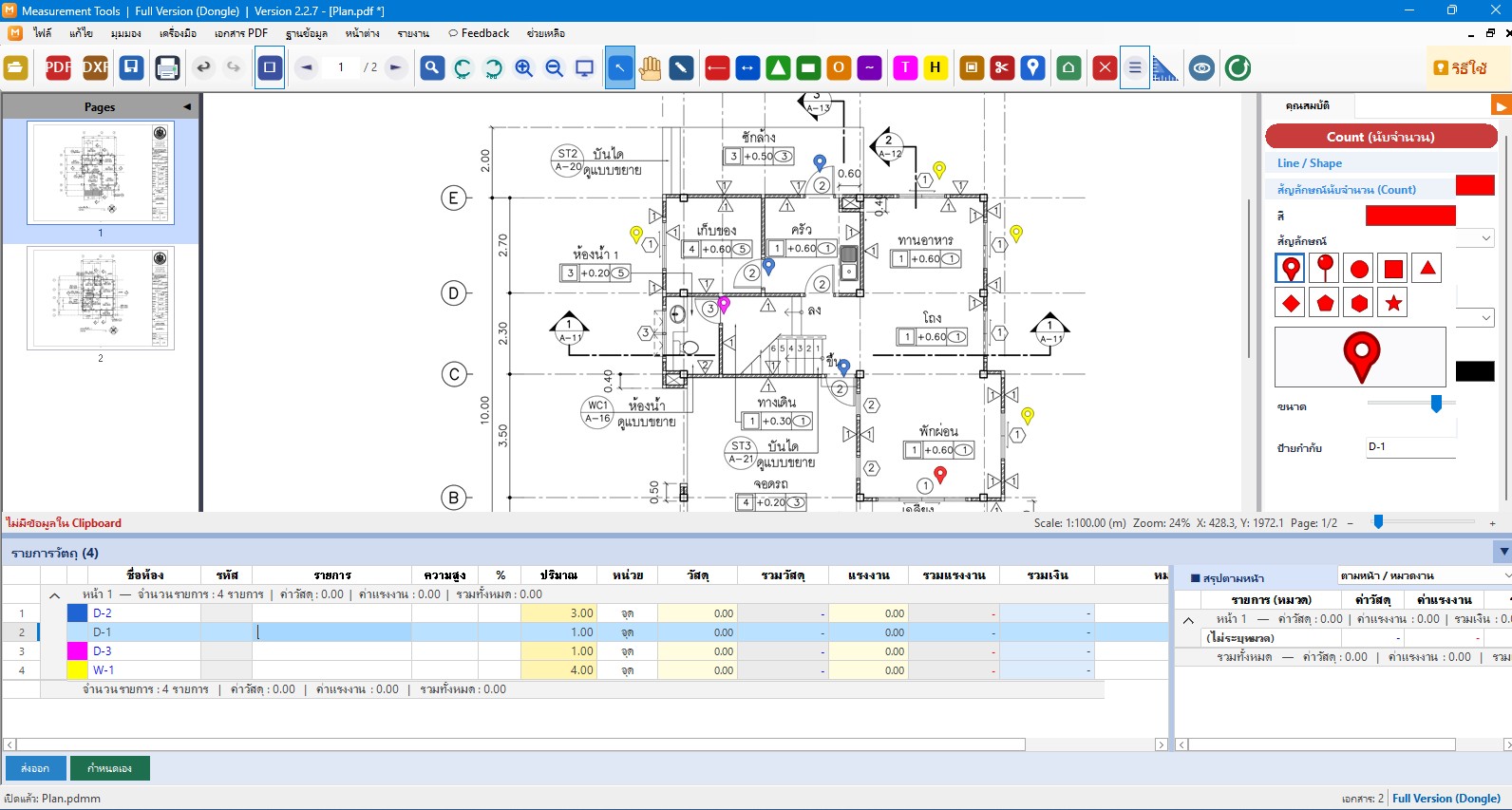Choose the triangle count symbol
The image size is (1512, 810).
(1427, 269)
